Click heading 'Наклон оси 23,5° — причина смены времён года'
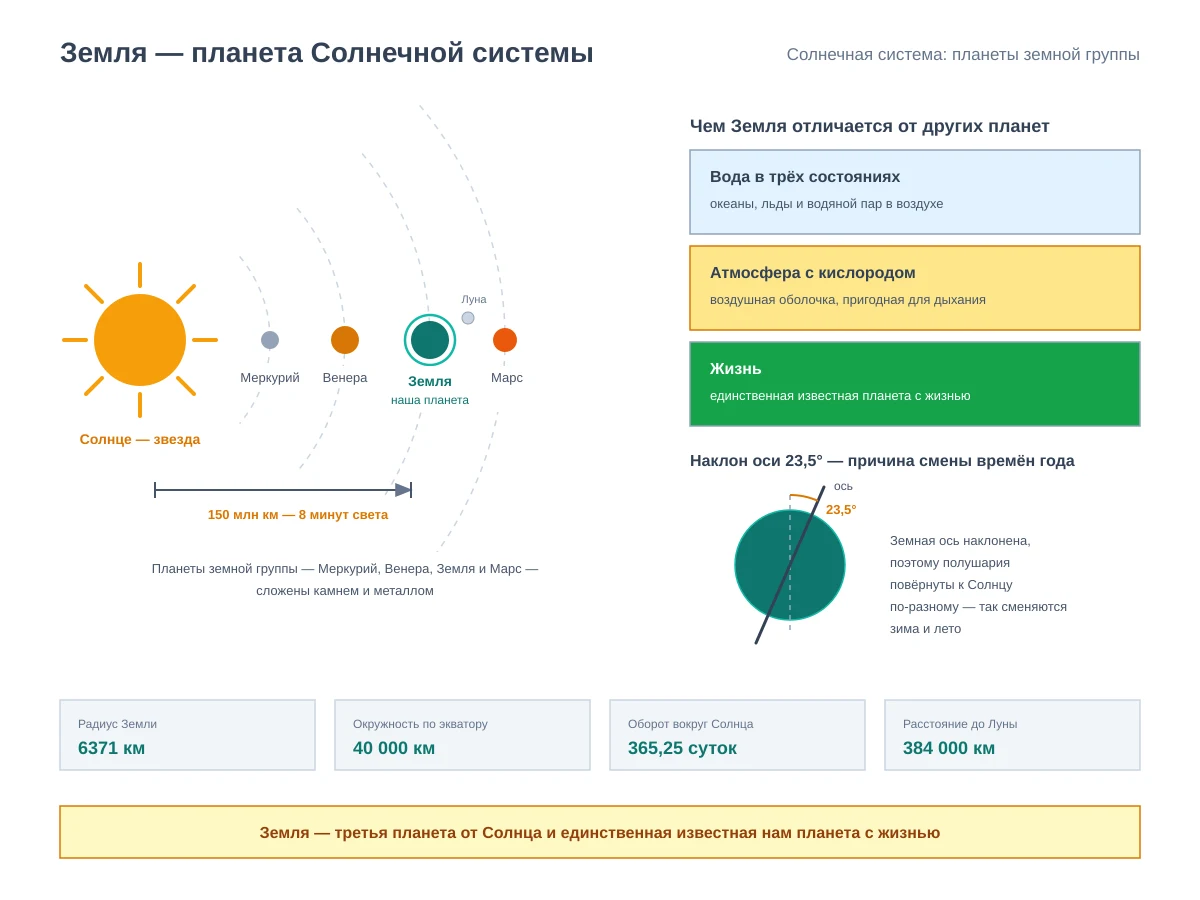Viewport: 1200px width, 900px height. click(882, 461)
